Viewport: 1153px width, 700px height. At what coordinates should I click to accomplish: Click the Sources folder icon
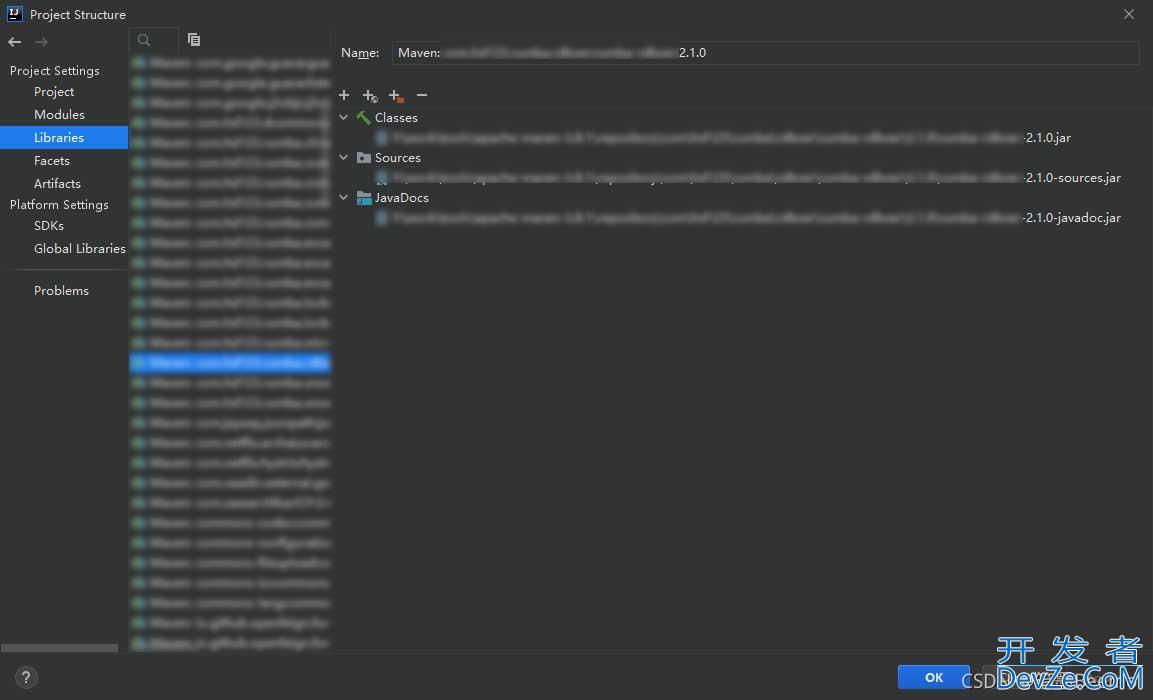tap(363, 157)
